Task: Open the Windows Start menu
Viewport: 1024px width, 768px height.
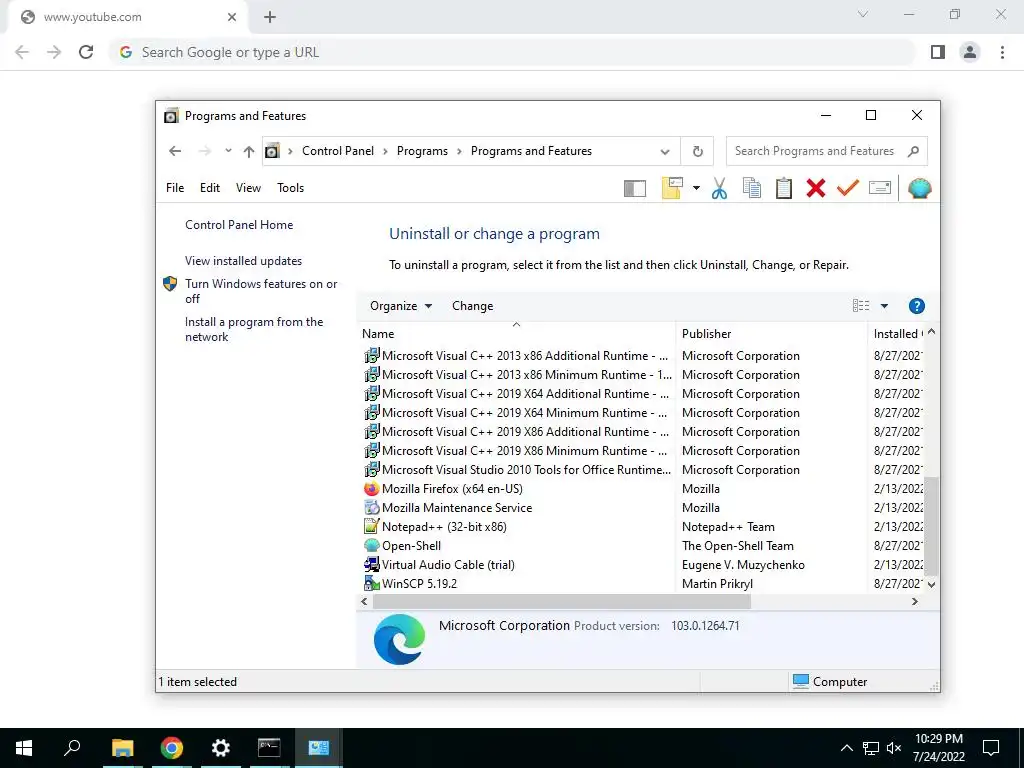Action: tap(24, 748)
